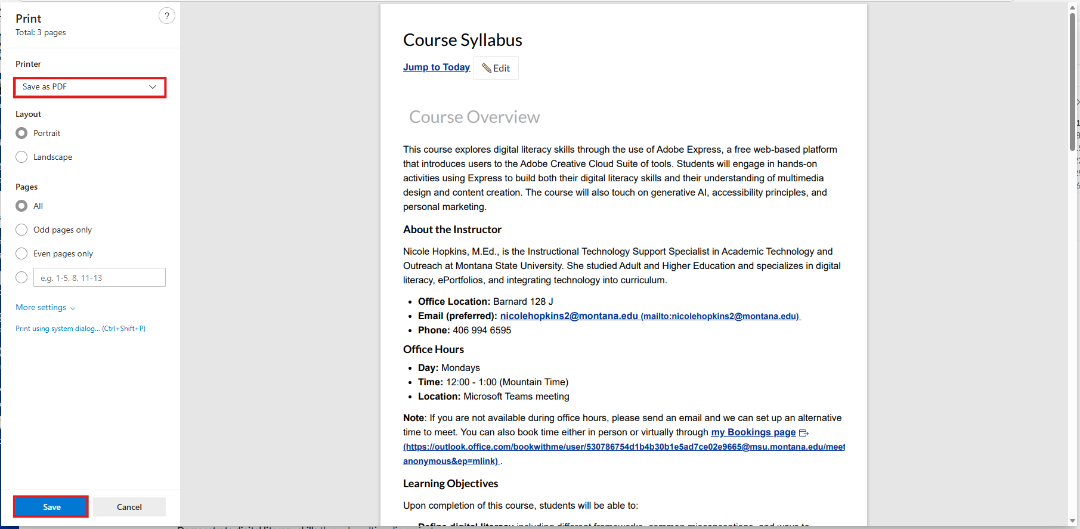
Task: Click the external link icon after my Bookings page
Action: click(x=803, y=433)
